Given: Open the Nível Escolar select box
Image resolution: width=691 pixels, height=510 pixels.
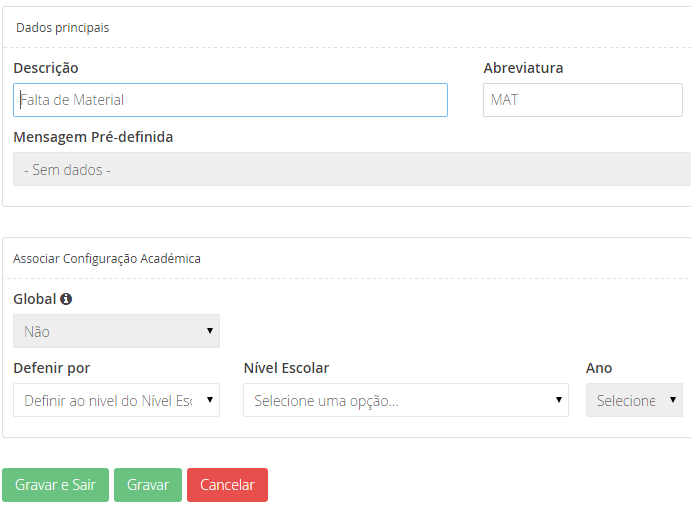Looking at the screenshot, I should (406, 400).
